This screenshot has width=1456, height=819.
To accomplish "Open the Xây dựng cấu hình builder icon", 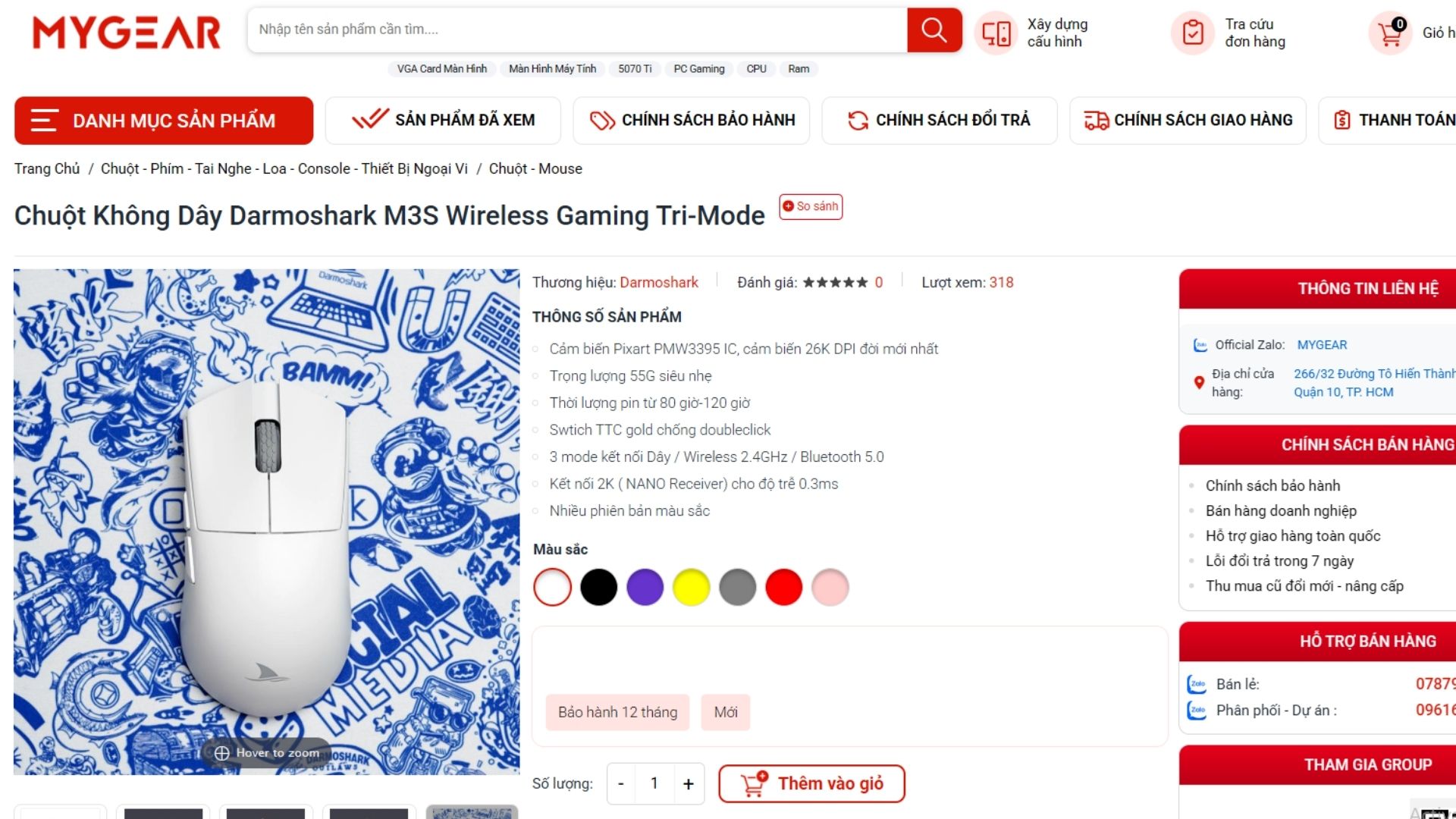I will coord(996,33).
